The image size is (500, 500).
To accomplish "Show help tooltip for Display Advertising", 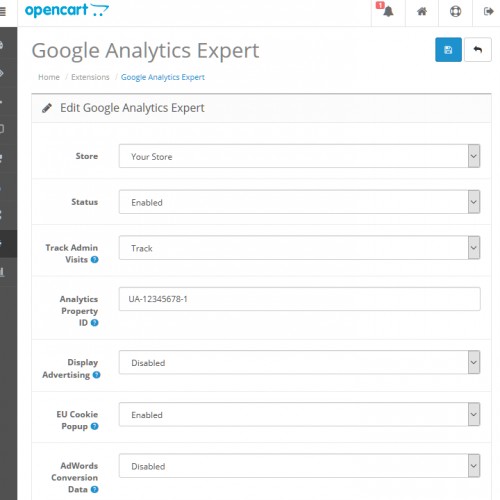I will [97, 375].
